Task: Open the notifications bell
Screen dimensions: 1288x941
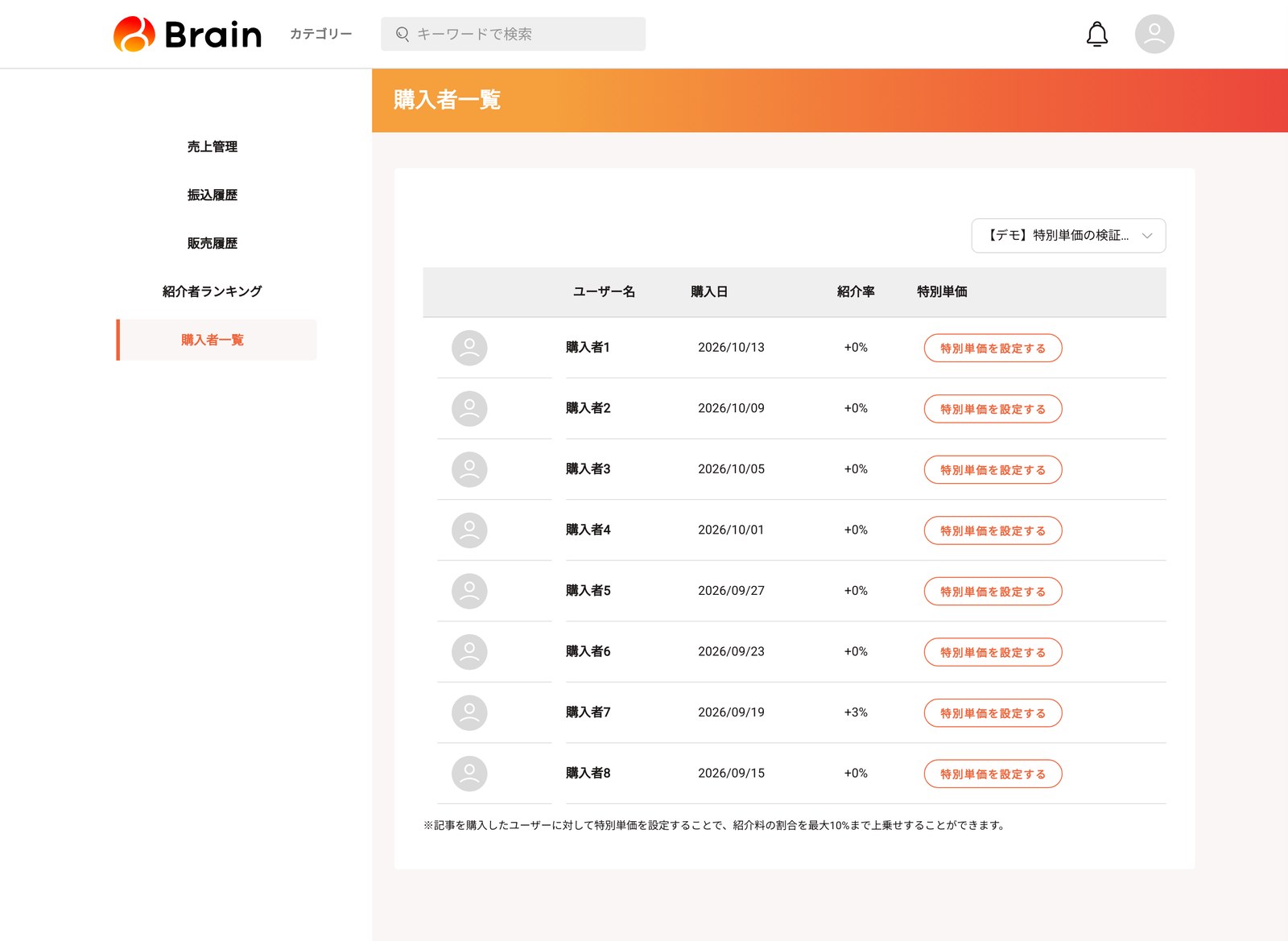Action: click(x=1097, y=35)
